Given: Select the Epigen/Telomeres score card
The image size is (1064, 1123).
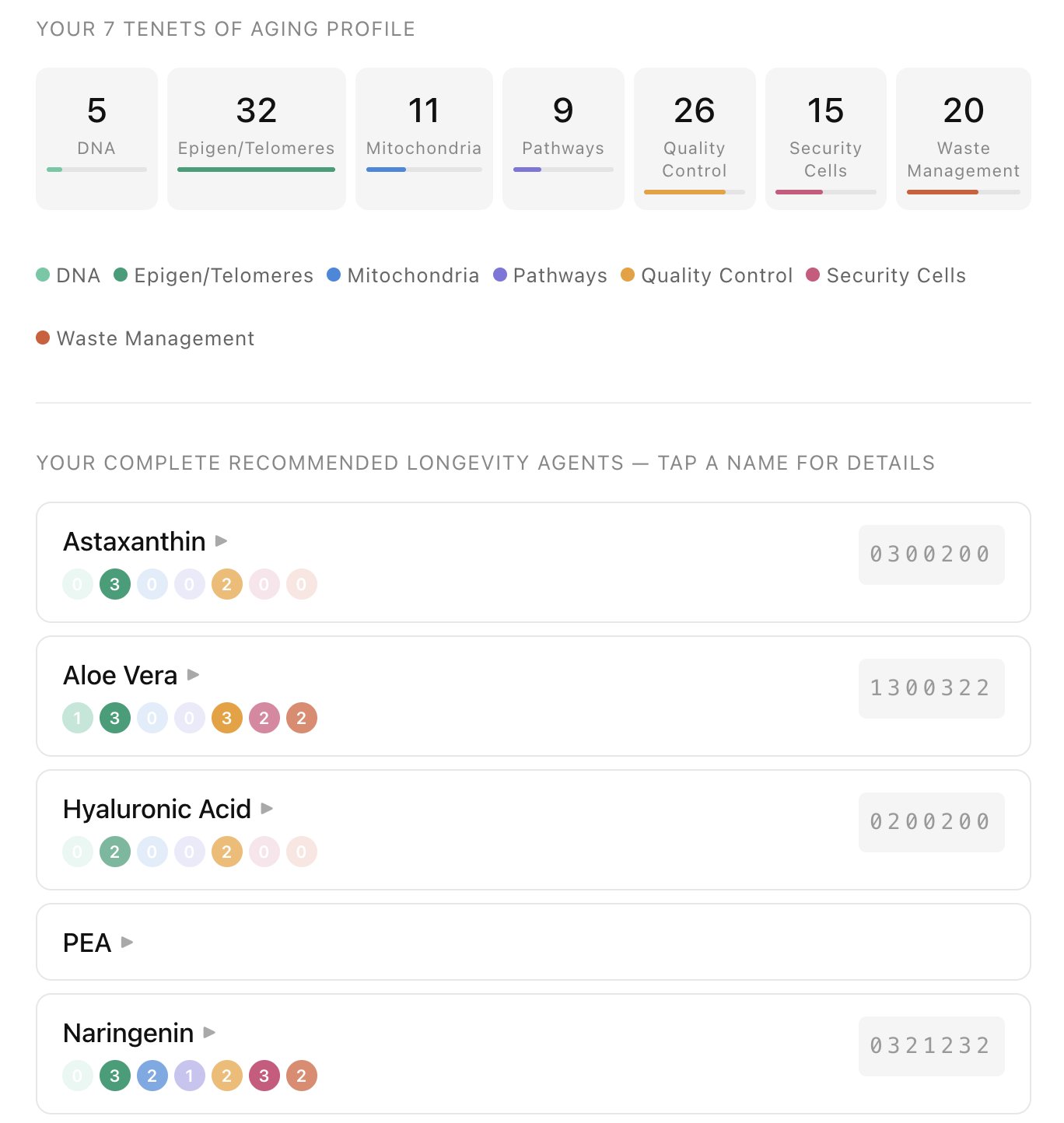Looking at the screenshot, I should coord(257,138).
